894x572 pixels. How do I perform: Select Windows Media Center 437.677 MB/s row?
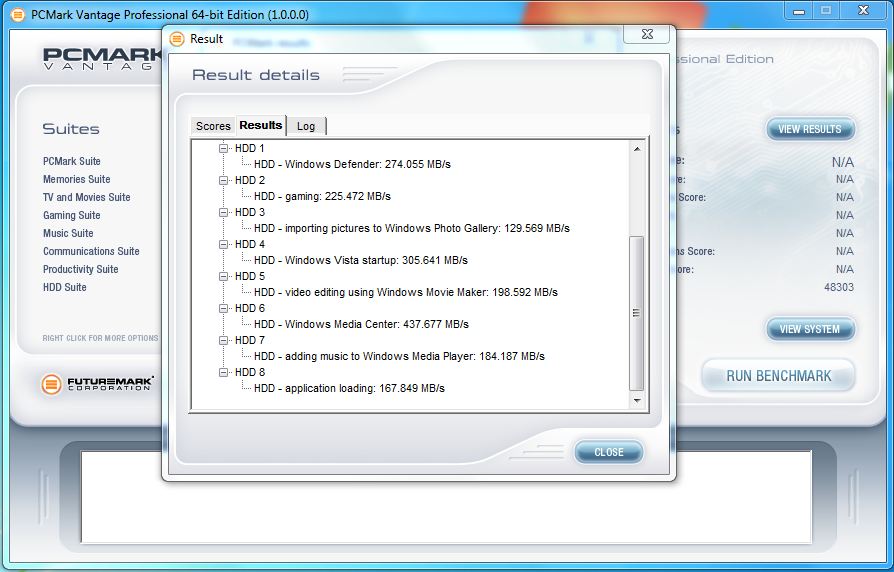tap(361, 324)
